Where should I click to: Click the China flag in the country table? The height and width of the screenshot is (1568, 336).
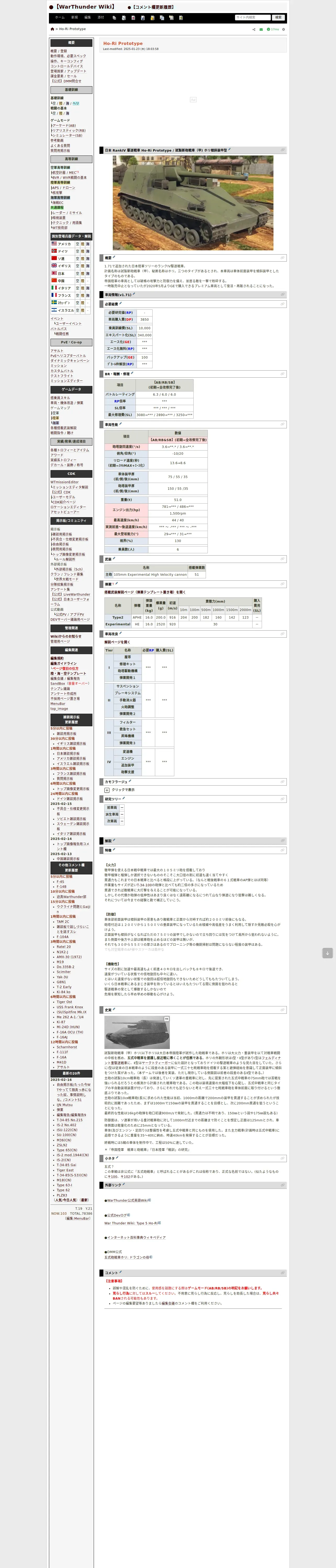point(54,281)
